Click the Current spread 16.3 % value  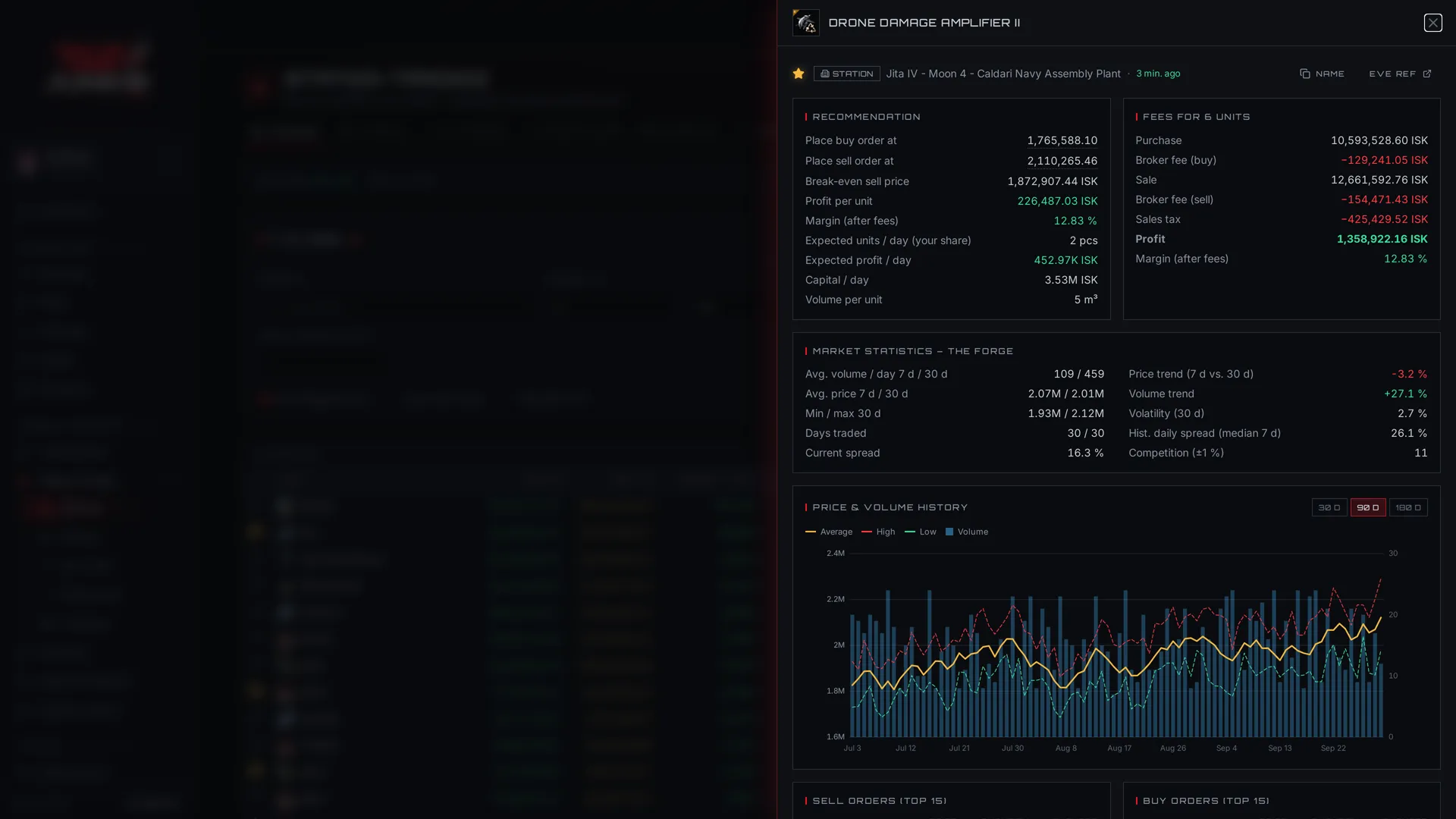tap(1085, 453)
